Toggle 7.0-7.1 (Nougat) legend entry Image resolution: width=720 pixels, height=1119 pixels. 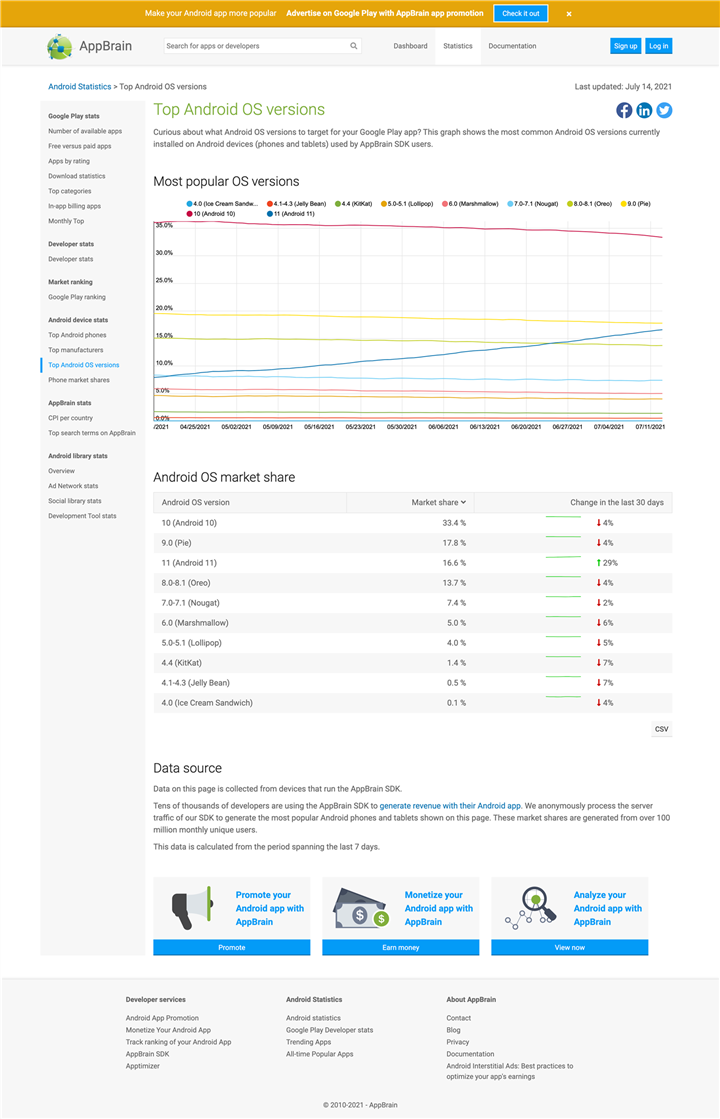pyautogui.click(x=533, y=203)
